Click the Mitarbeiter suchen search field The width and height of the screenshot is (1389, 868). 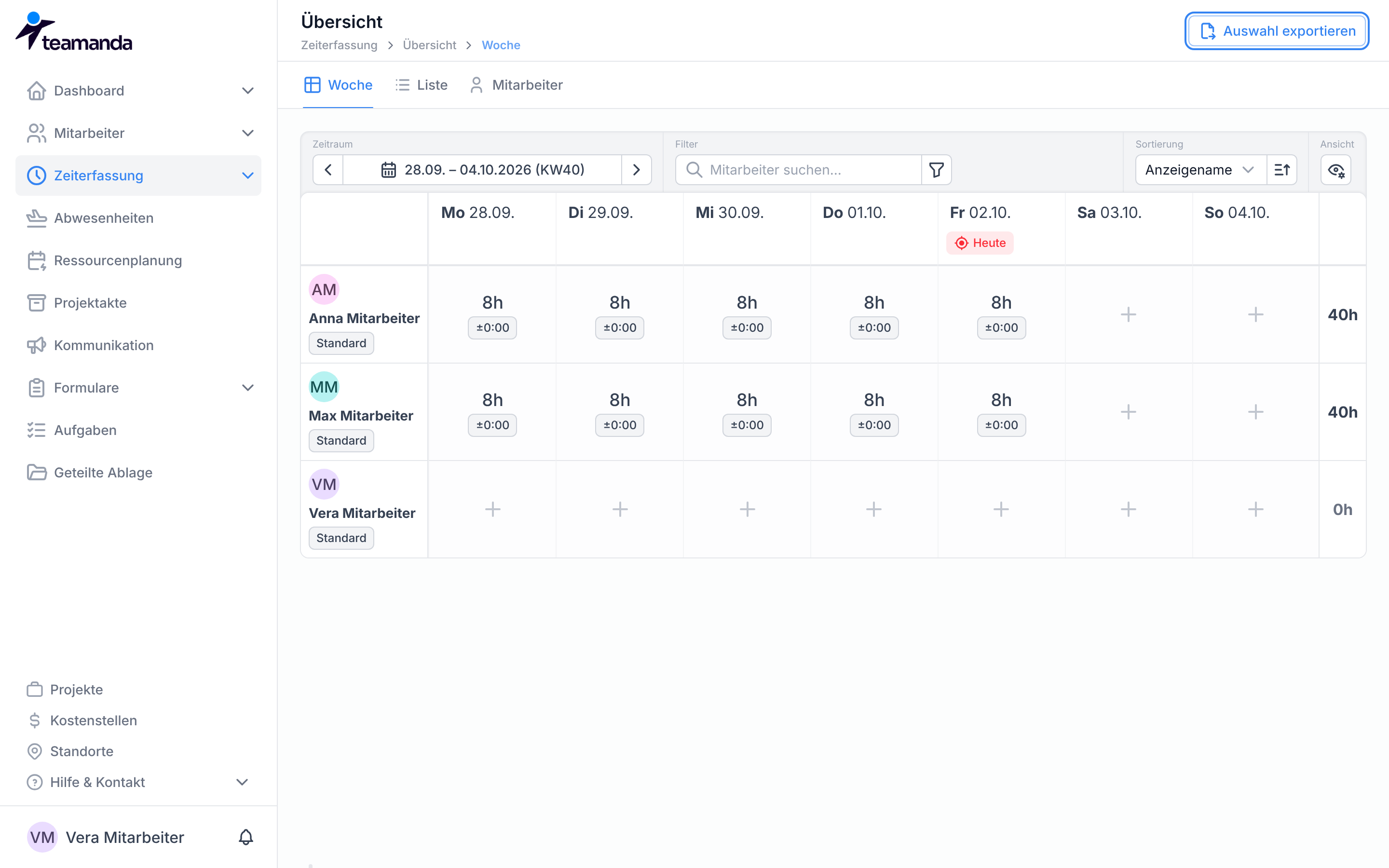click(799, 170)
